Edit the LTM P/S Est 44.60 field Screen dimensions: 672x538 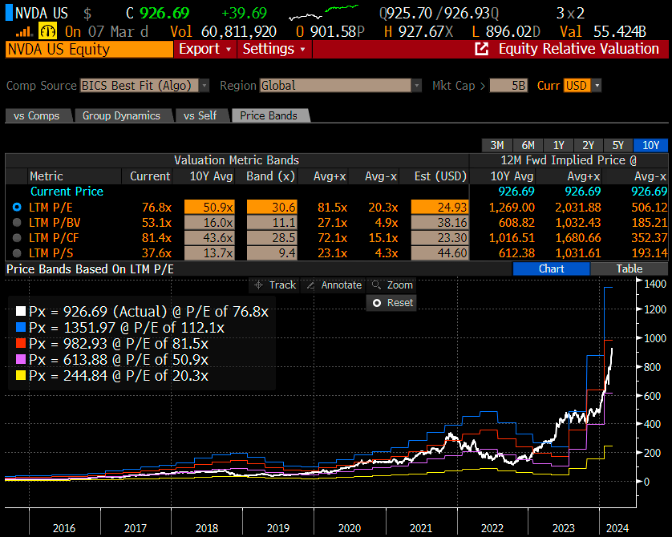pyautogui.click(x=440, y=253)
